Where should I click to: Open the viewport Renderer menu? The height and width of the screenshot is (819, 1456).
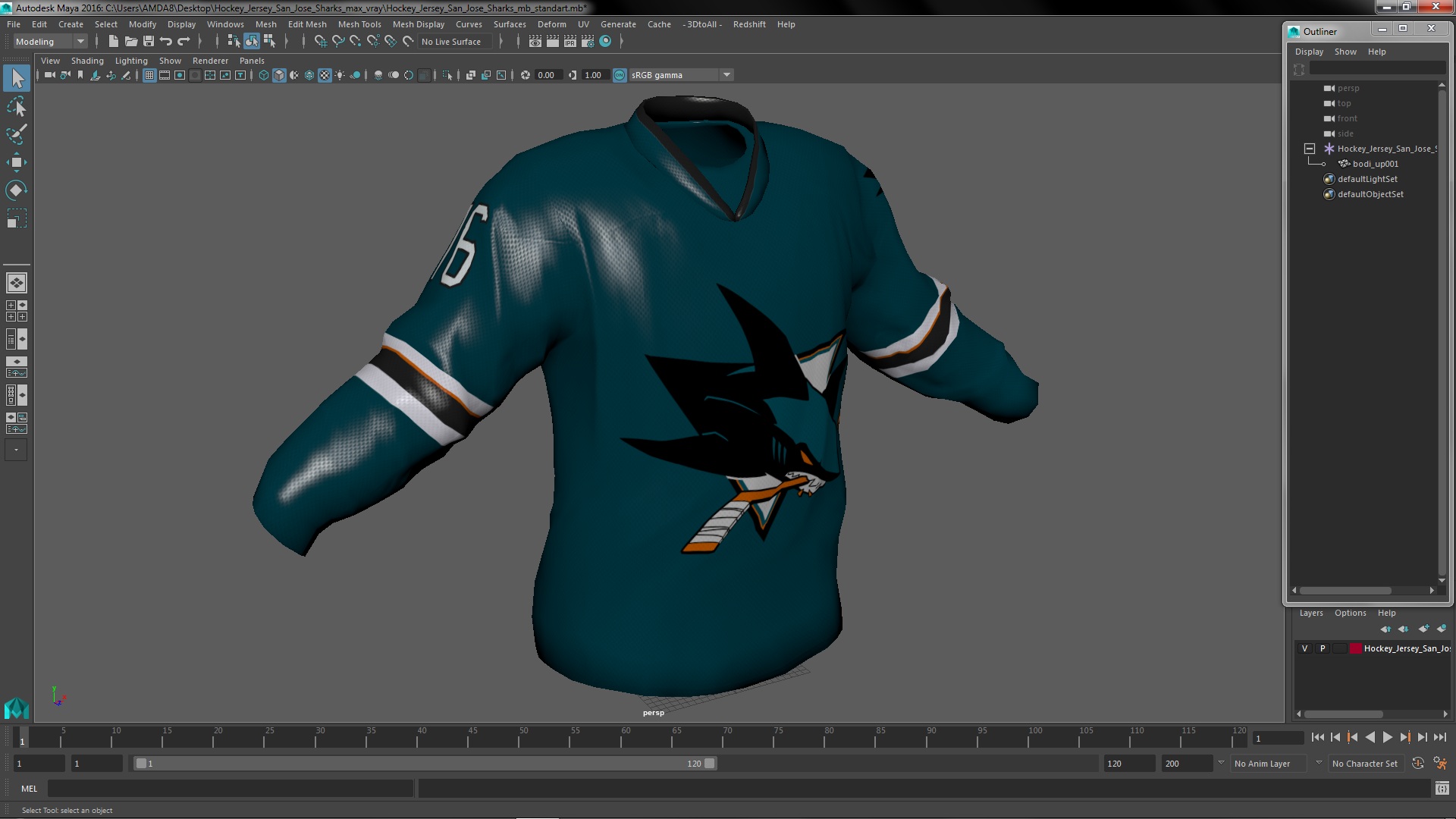click(210, 61)
